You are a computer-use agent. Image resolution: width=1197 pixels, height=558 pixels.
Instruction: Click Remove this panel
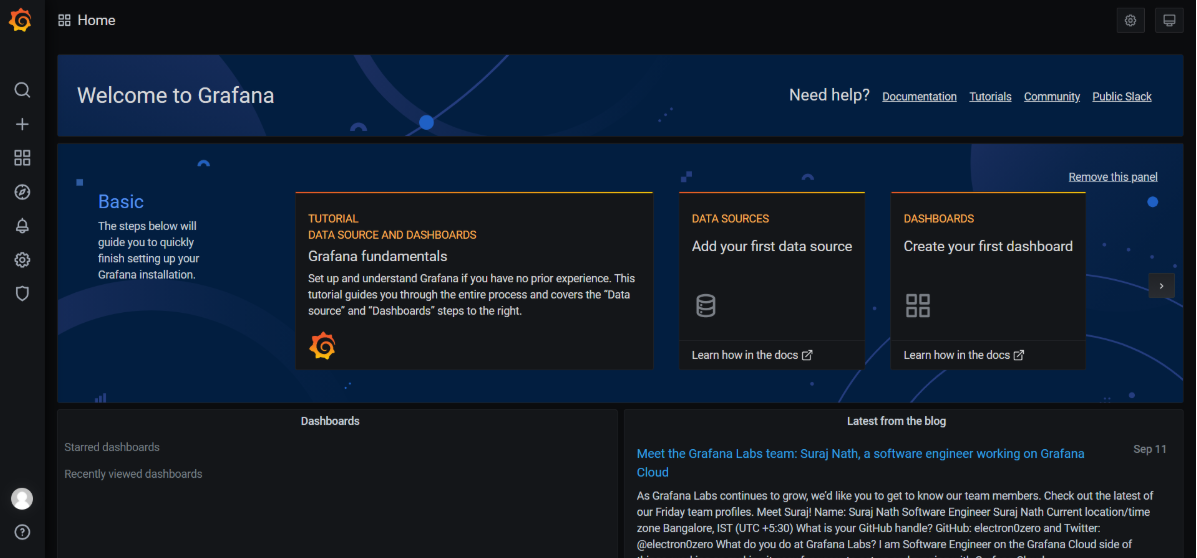coord(1112,177)
